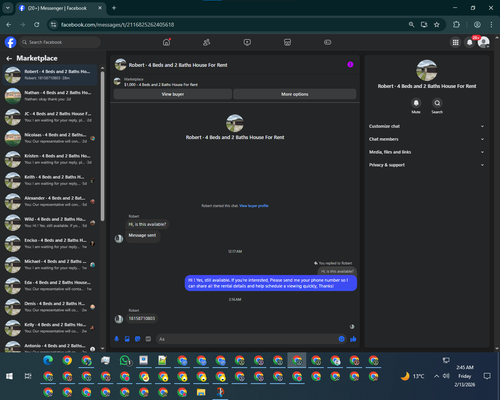500x400 pixels.
Task: Open the emoji picker in message box
Action: tap(341, 339)
